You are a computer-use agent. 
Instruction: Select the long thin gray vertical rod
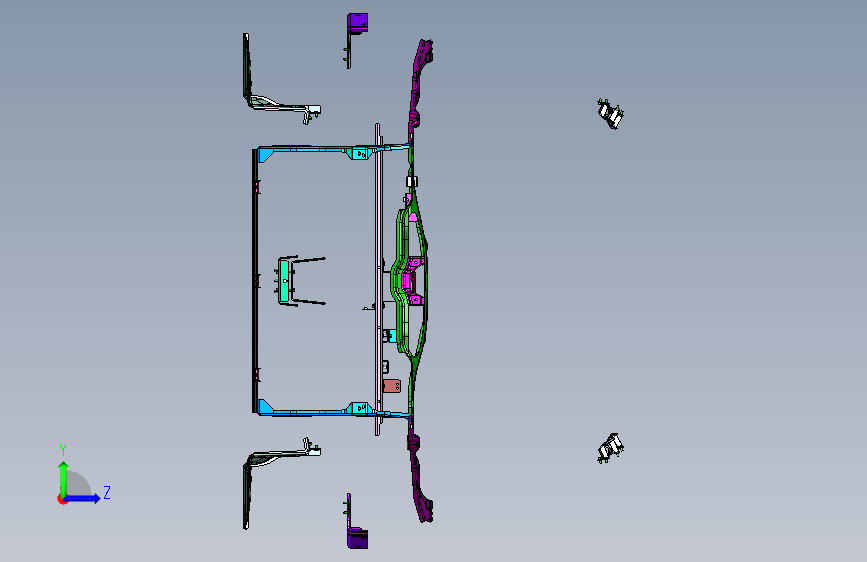coord(378,279)
